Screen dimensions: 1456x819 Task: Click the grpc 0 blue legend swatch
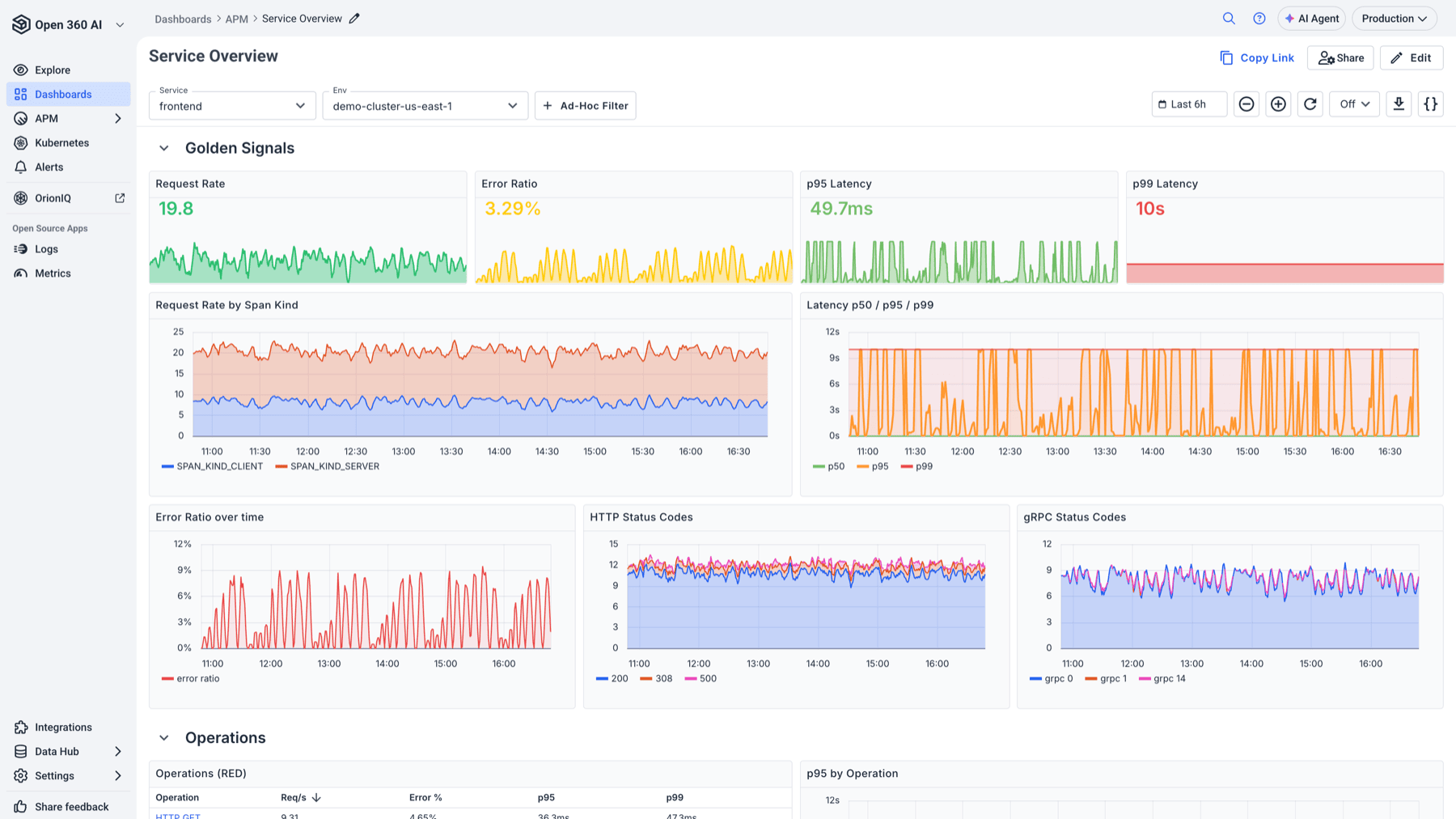[1035, 679]
